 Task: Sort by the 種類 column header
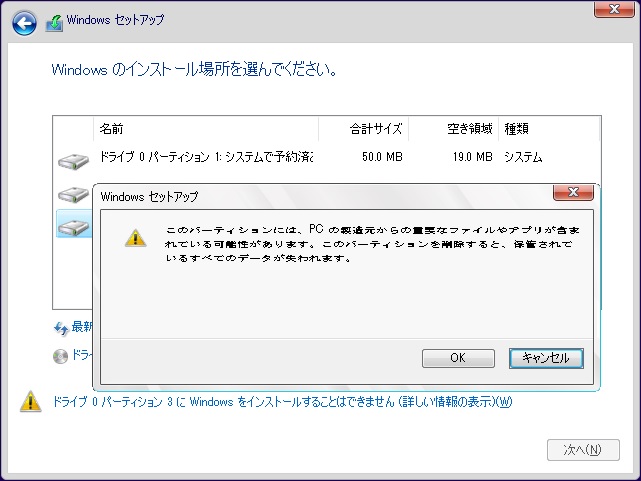[x=549, y=129]
